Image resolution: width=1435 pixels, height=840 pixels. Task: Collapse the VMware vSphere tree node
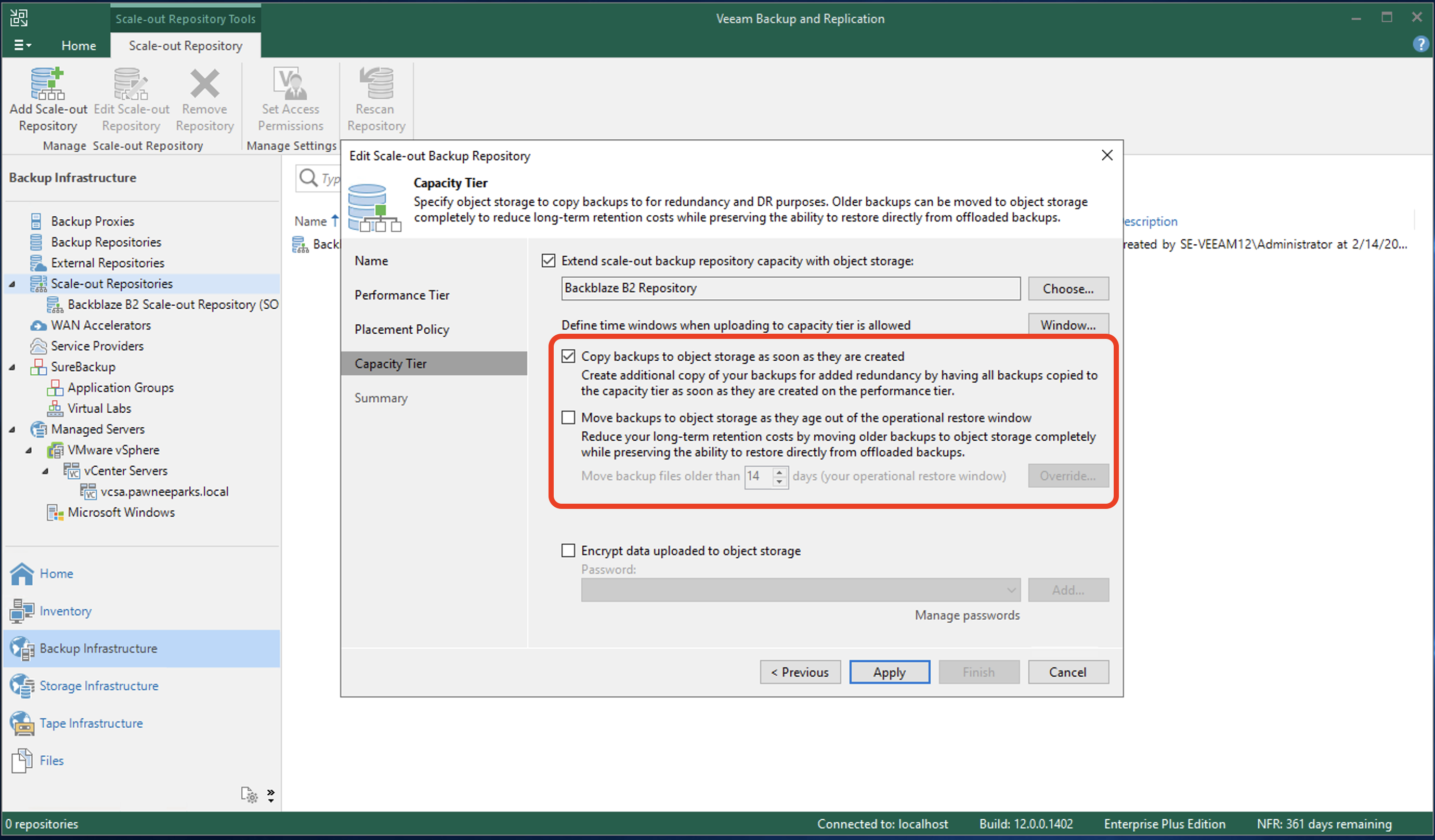tap(29, 451)
